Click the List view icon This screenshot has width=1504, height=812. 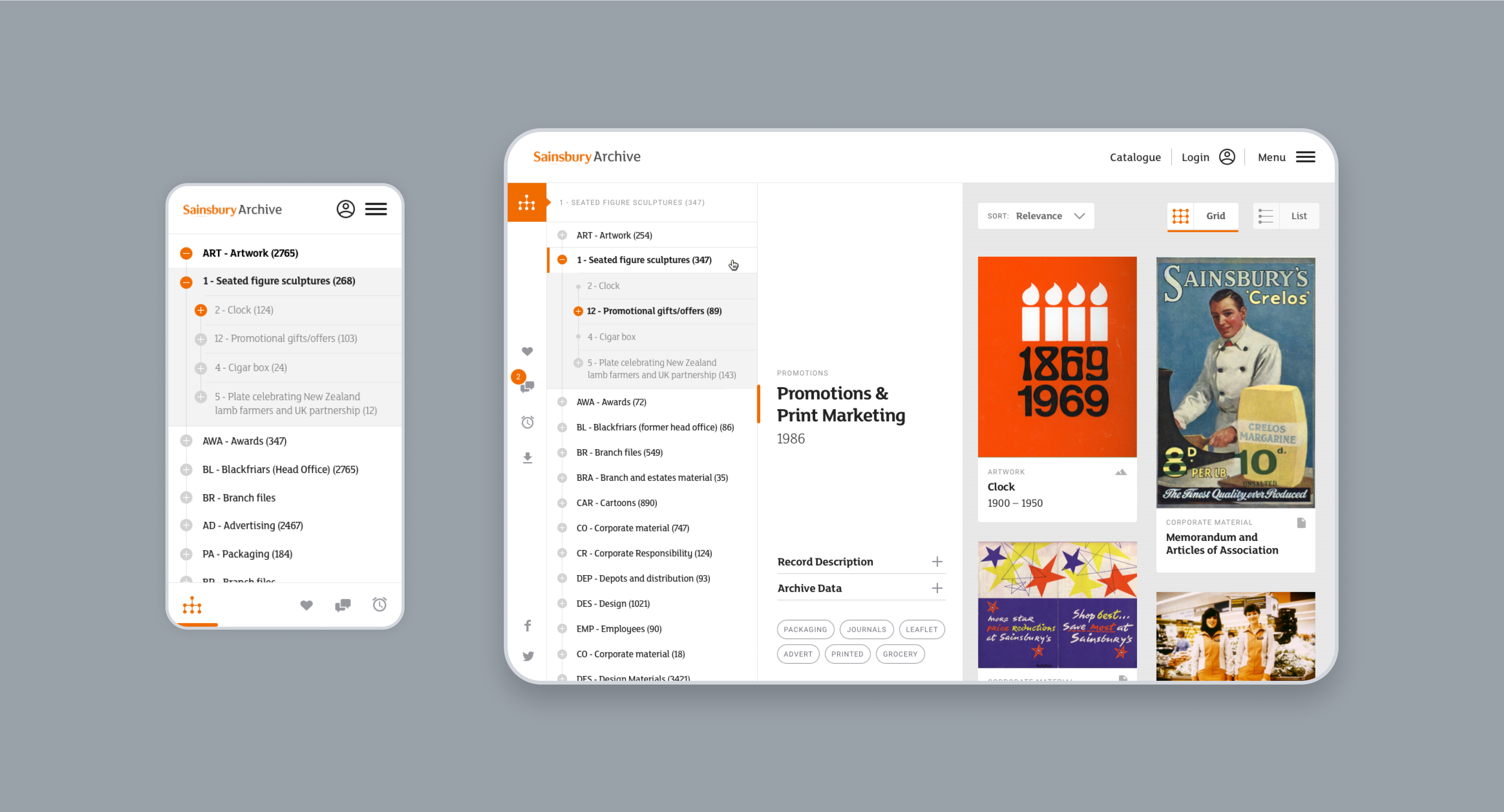click(1264, 216)
